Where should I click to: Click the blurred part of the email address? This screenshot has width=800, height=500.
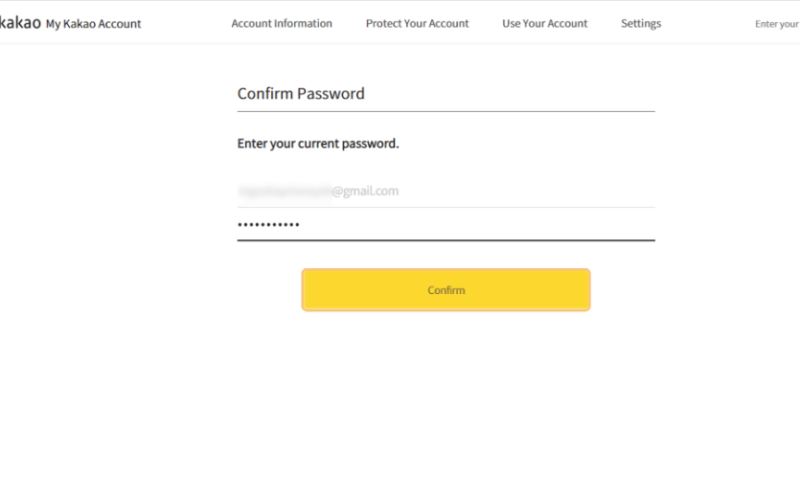point(285,191)
